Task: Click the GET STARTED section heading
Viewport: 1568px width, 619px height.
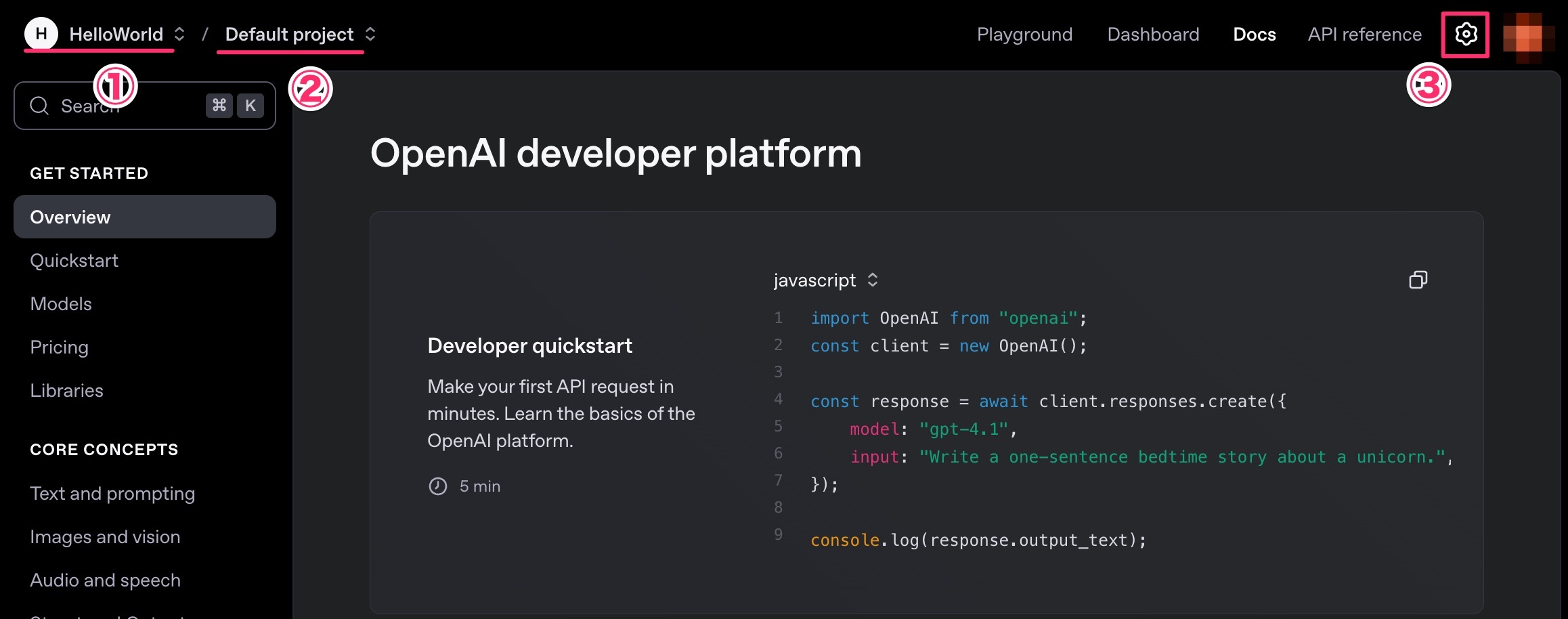Action: (89, 173)
